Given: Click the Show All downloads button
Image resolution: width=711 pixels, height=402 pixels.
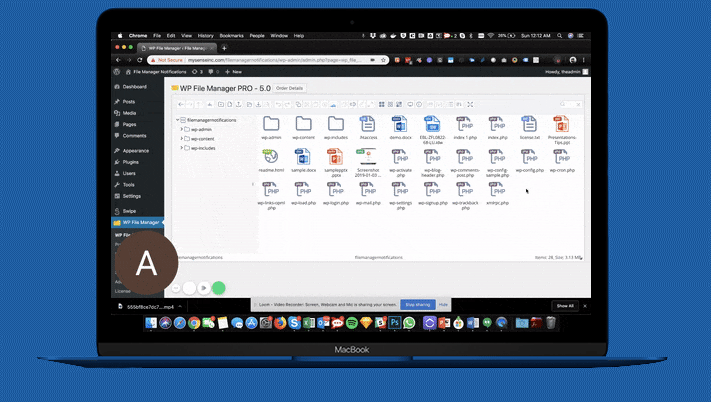Looking at the screenshot, I should click(565, 306).
